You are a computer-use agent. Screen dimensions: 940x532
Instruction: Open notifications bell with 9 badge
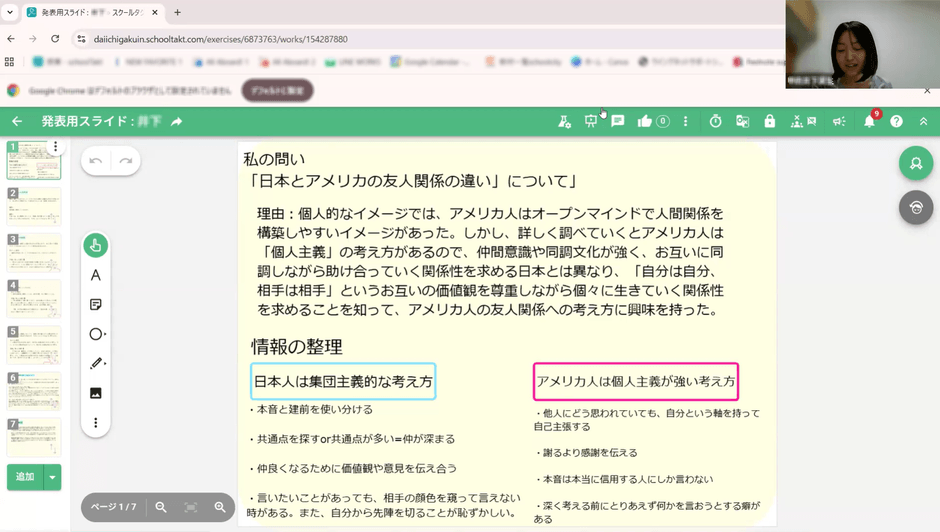pos(869,121)
